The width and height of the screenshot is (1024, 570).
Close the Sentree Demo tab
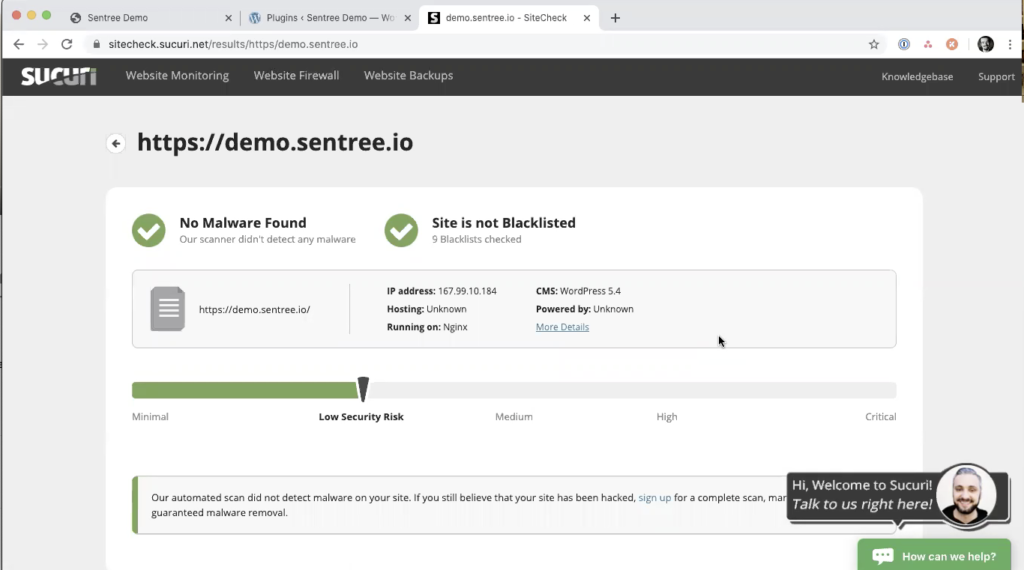(228, 18)
